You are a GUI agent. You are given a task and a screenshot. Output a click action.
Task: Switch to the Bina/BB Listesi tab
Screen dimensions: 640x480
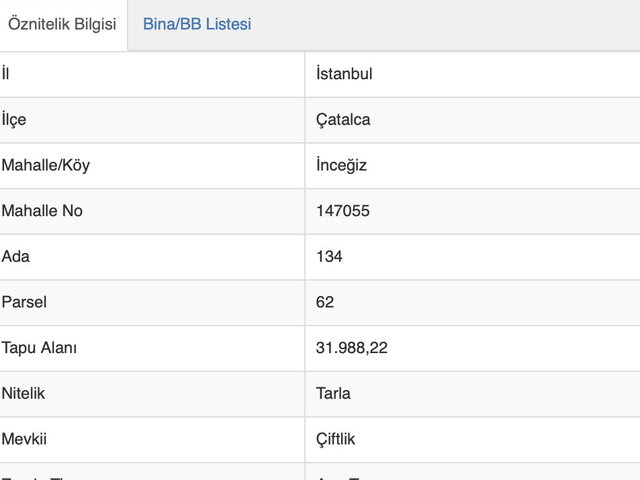pyautogui.click(x=197, y=24)
